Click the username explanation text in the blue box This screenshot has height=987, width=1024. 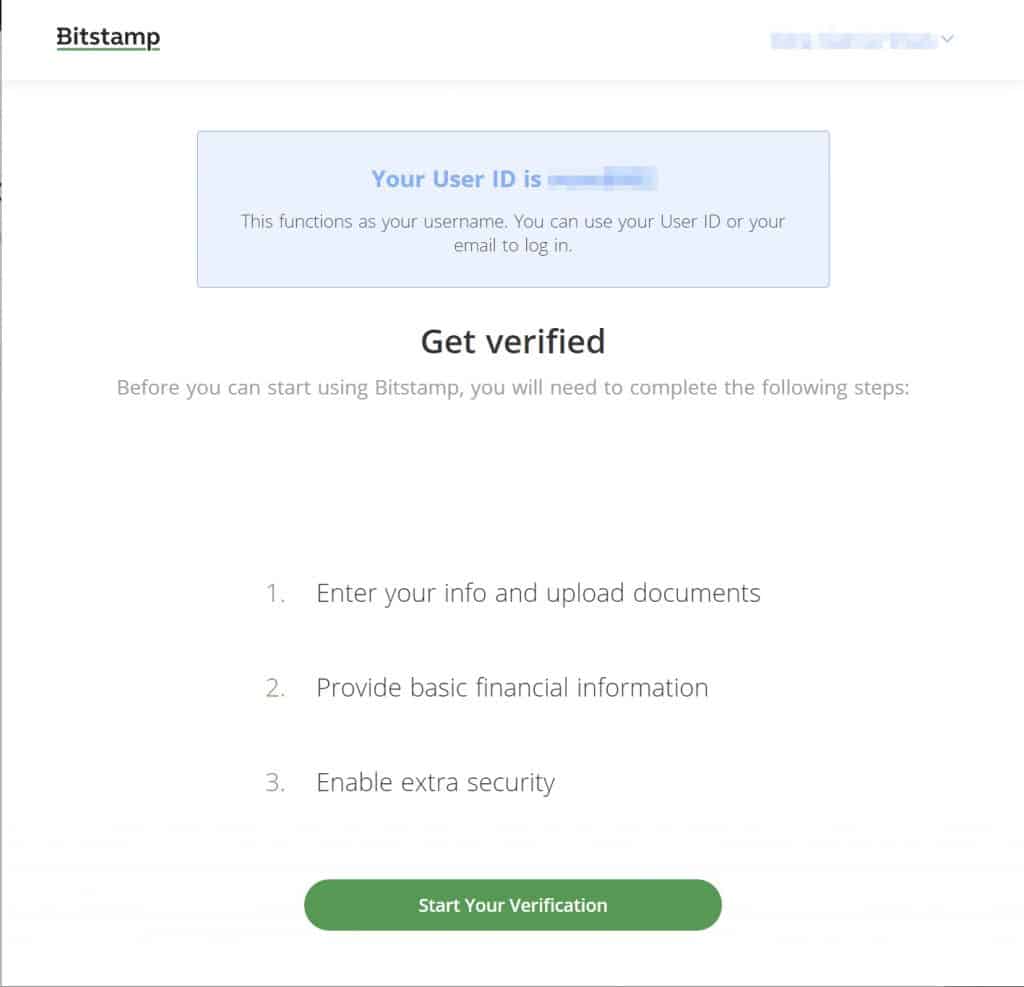(x=512, y=233)
